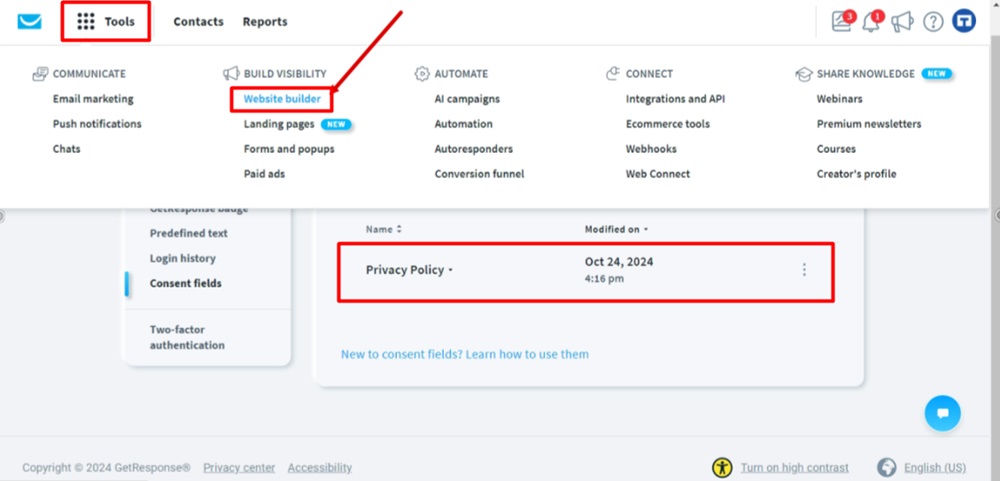This screenshot has height=481, width=1000.
Task: Open the Modified on sort dropdown
Action: tap(616, 229)
